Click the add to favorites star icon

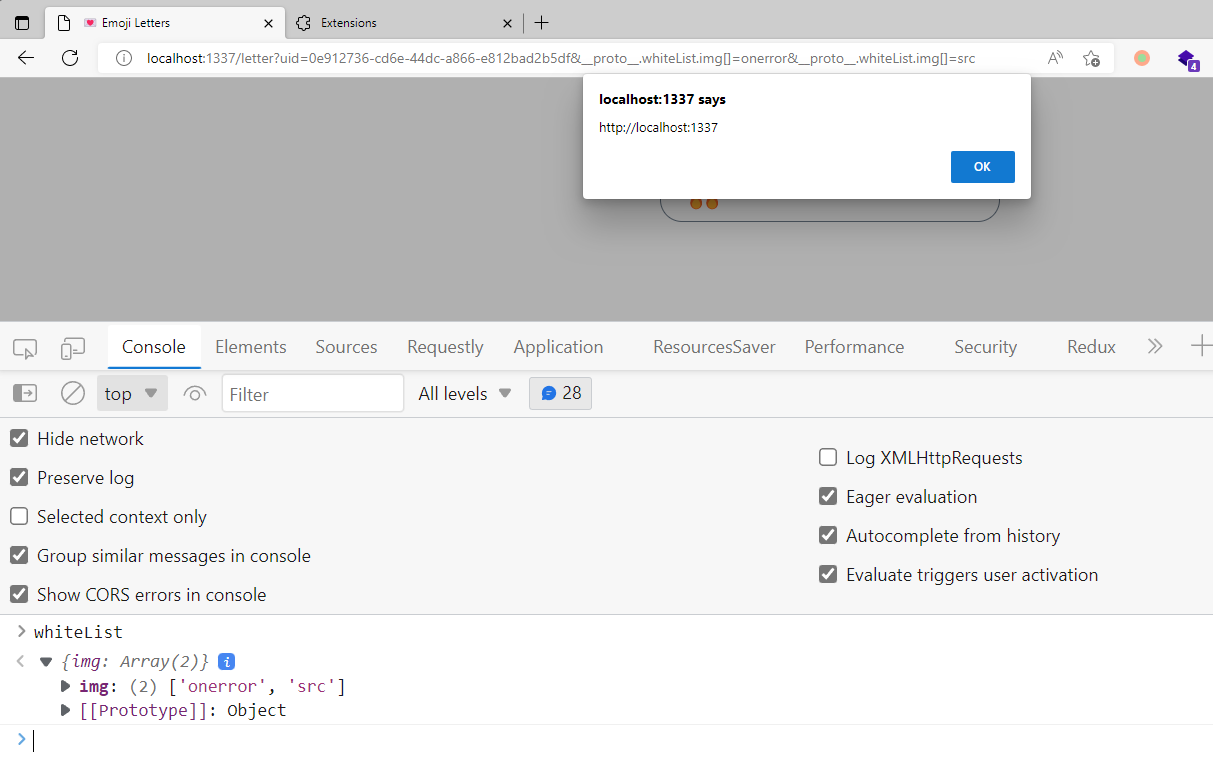tap(1091, 58)
